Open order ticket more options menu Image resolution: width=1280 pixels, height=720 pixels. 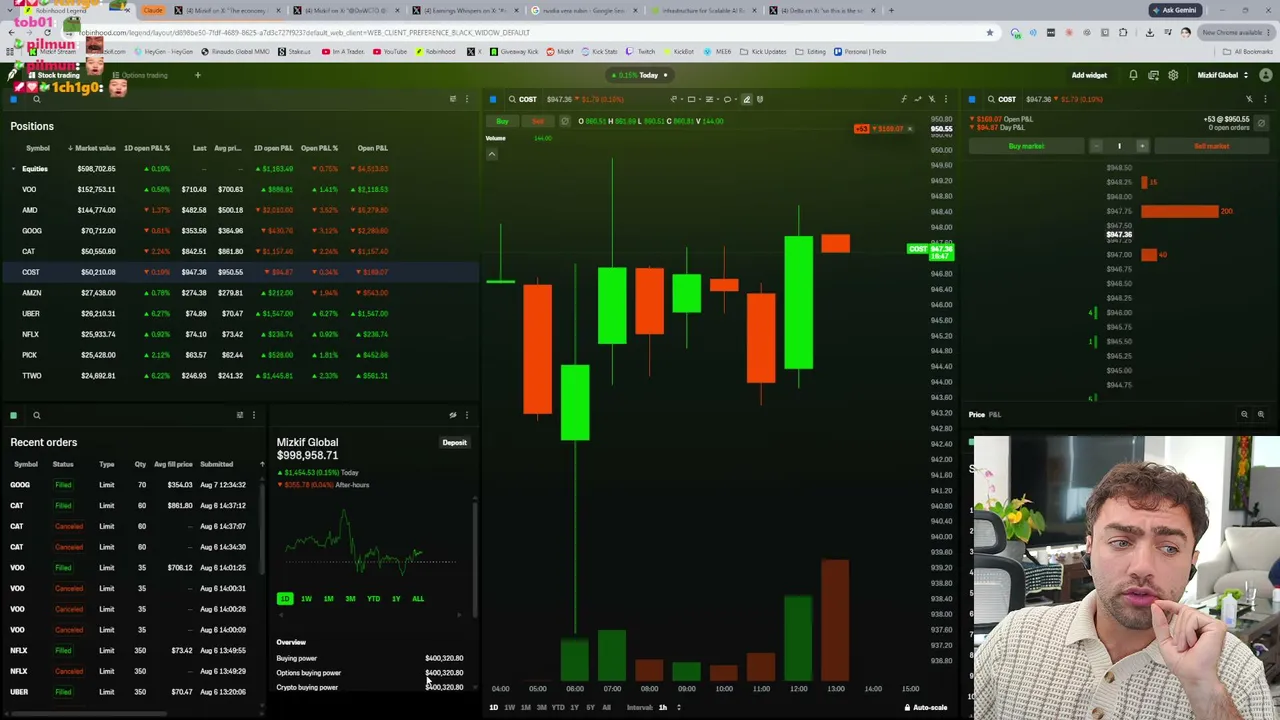click(1265, 99)
